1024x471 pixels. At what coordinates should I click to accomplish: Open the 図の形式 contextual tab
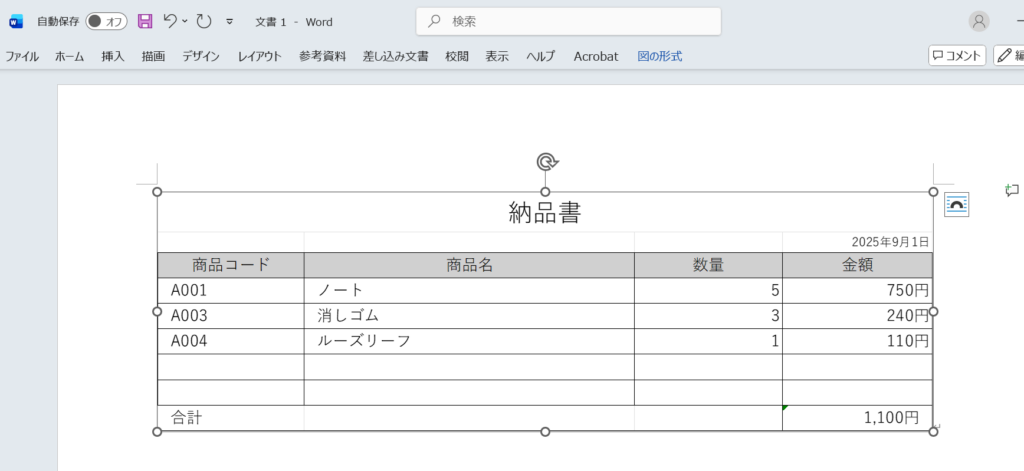tap(660, 56)
